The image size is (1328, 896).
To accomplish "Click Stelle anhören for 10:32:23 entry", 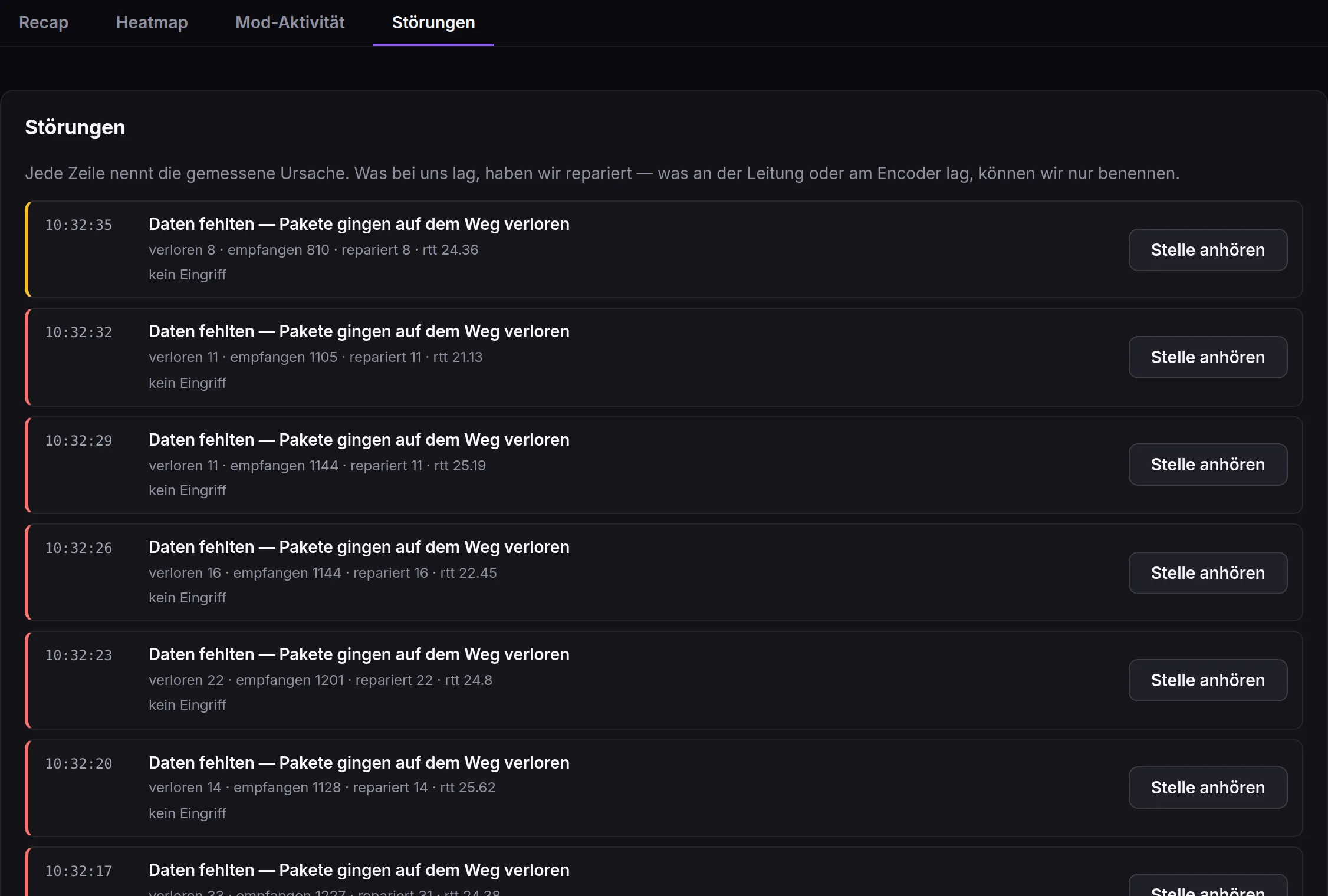I will click(1208, 680).
